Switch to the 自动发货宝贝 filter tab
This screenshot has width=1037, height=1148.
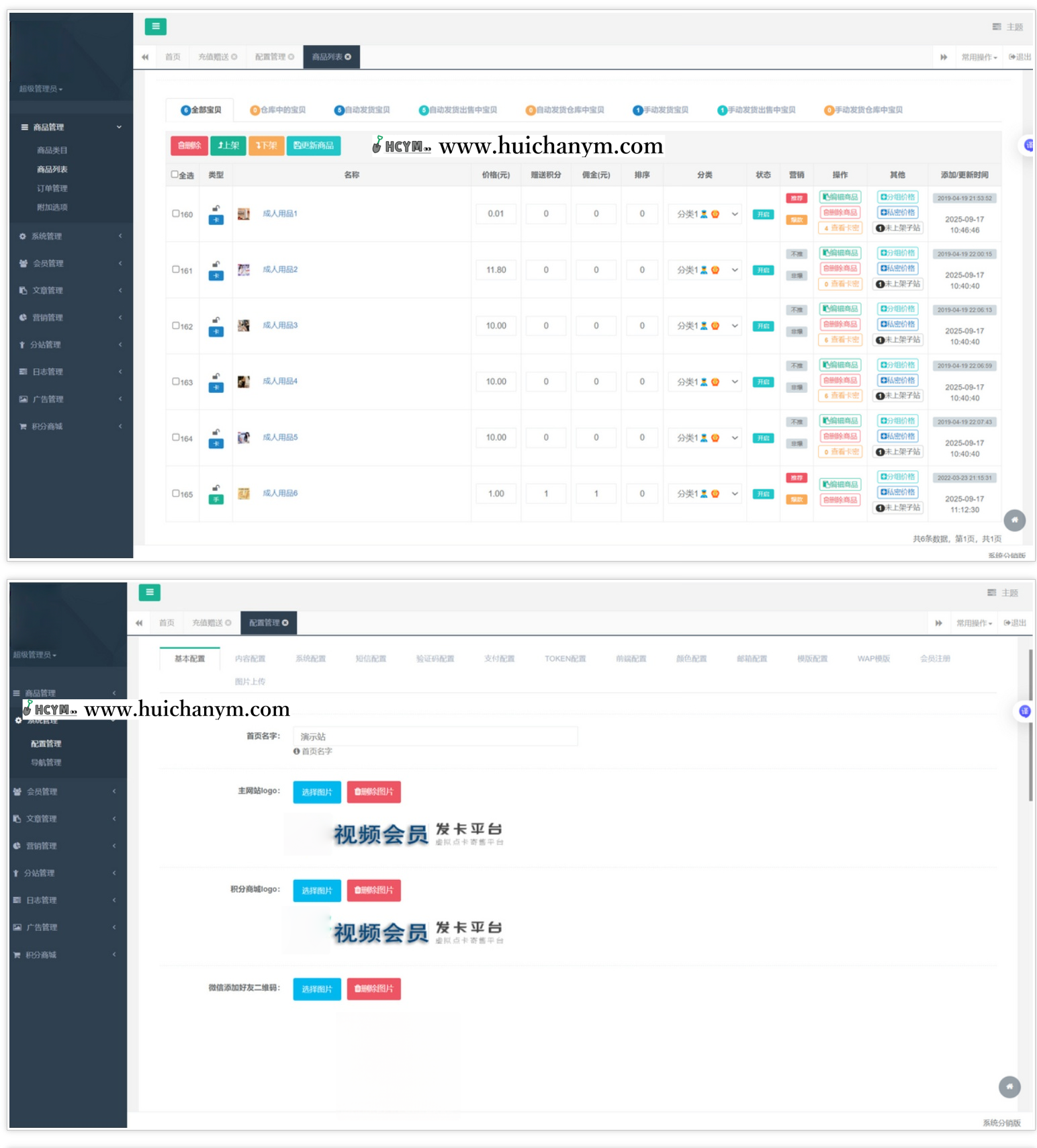click(362, 110)
